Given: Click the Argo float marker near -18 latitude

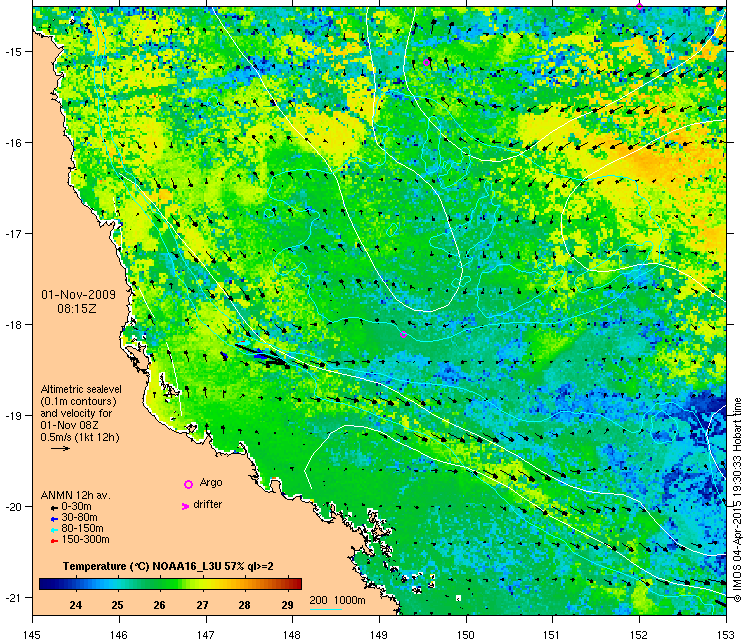Looking at the screenshot, I should pyautogui.click(x=403, y=334).
